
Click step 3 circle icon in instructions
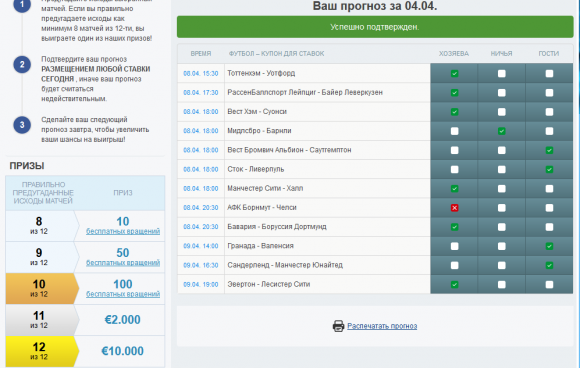pyautogui.click(x=22, y=125)
